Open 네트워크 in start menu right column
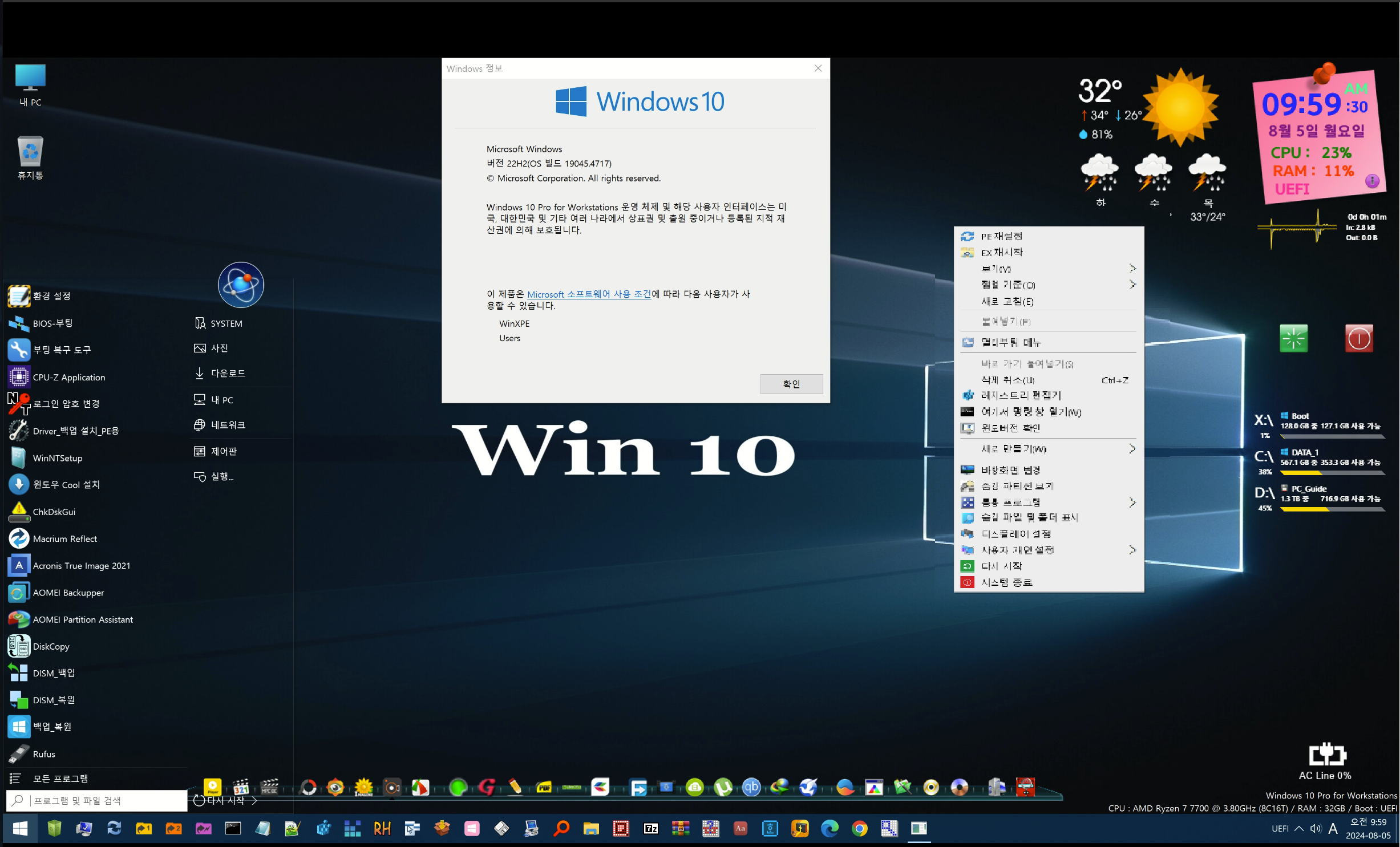1400x847 pixels. coord(220,425)
